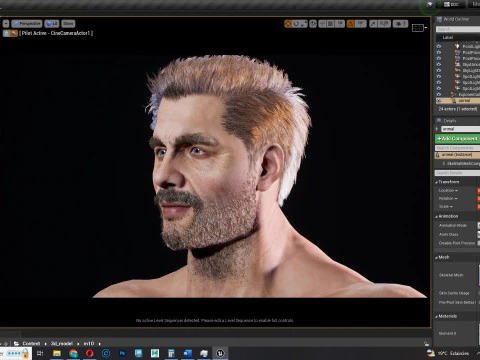Viewport: 480px width, 360px height.
Task: Toggle visibility of ExponentialHeightFog row
Action: (x=439, y=94)
